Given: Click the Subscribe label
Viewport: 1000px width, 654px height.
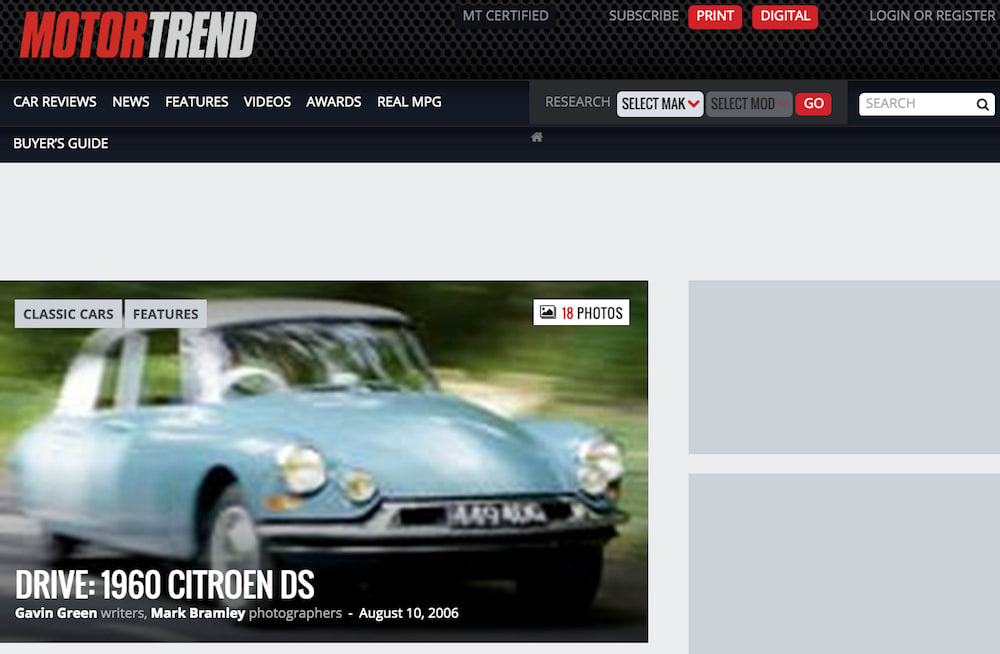Looking at the screenshot, I should click(x=643, y=16).
